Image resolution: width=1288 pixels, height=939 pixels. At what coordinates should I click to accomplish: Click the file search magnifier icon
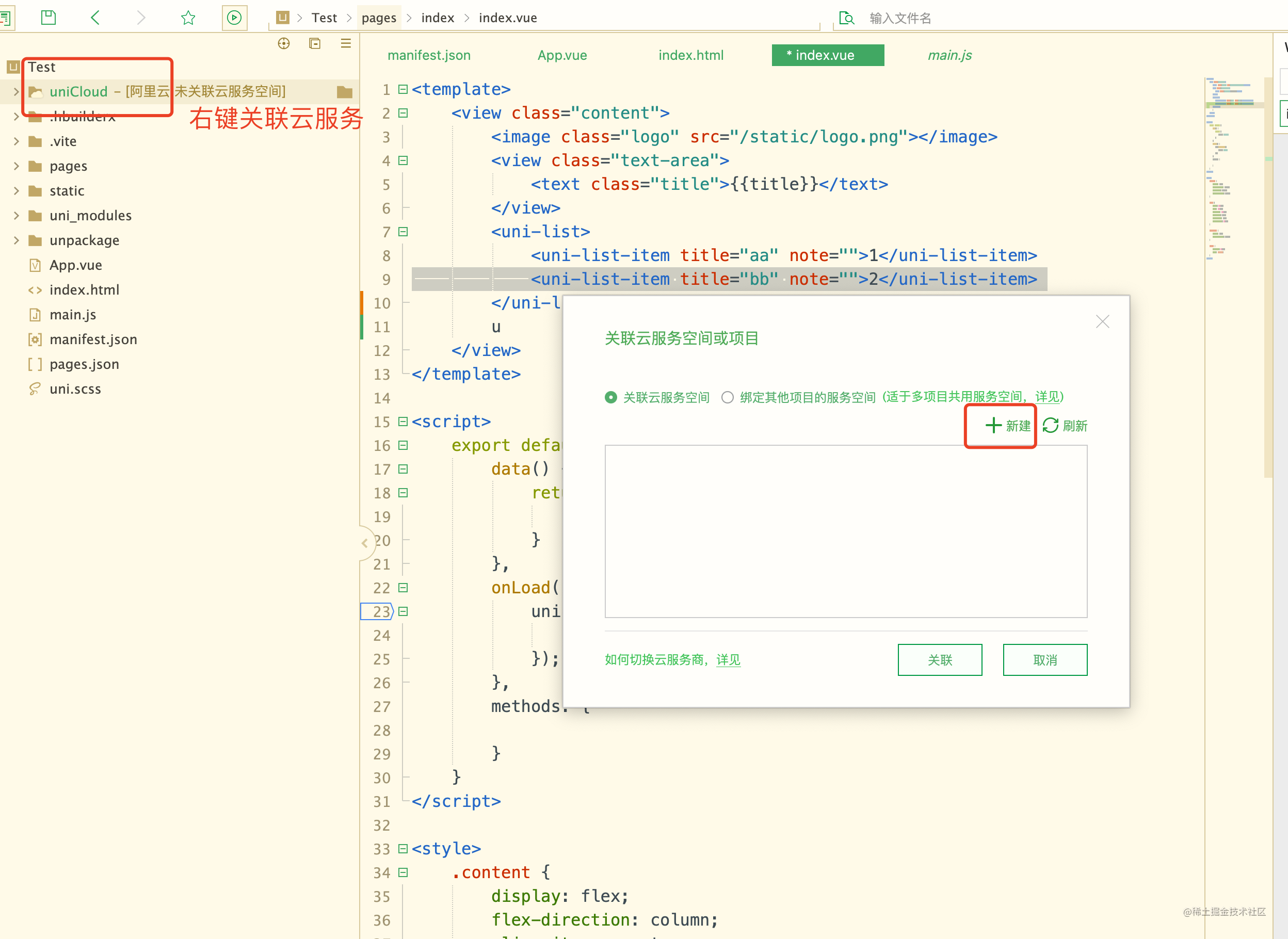846,18
